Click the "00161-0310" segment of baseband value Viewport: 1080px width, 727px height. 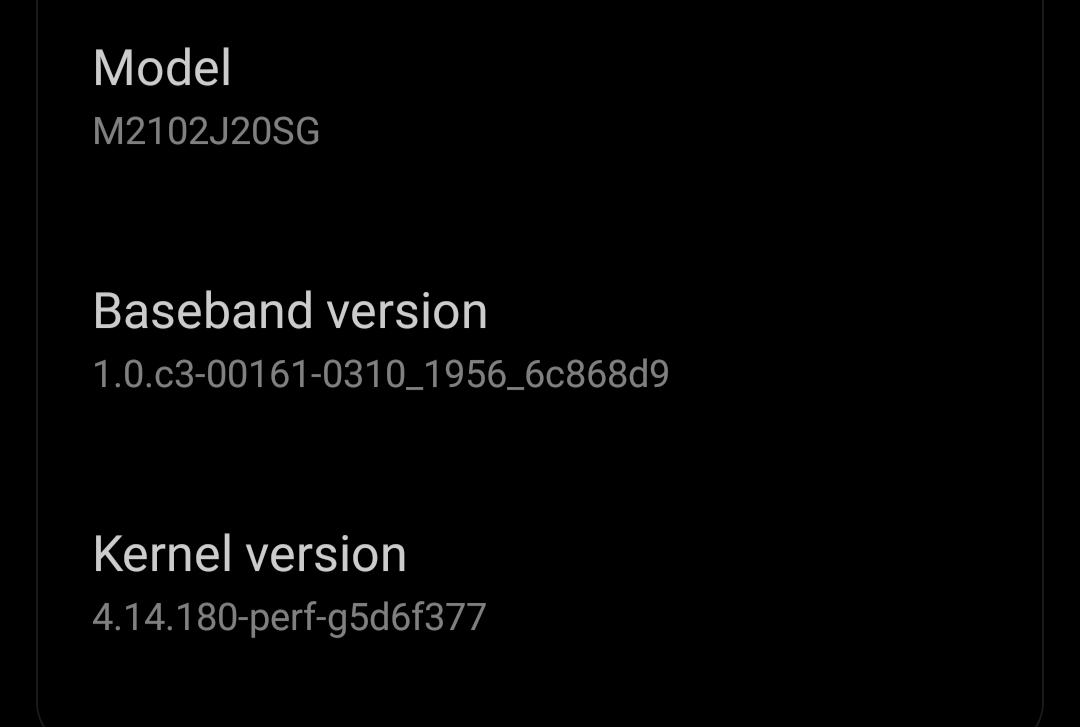307,374
